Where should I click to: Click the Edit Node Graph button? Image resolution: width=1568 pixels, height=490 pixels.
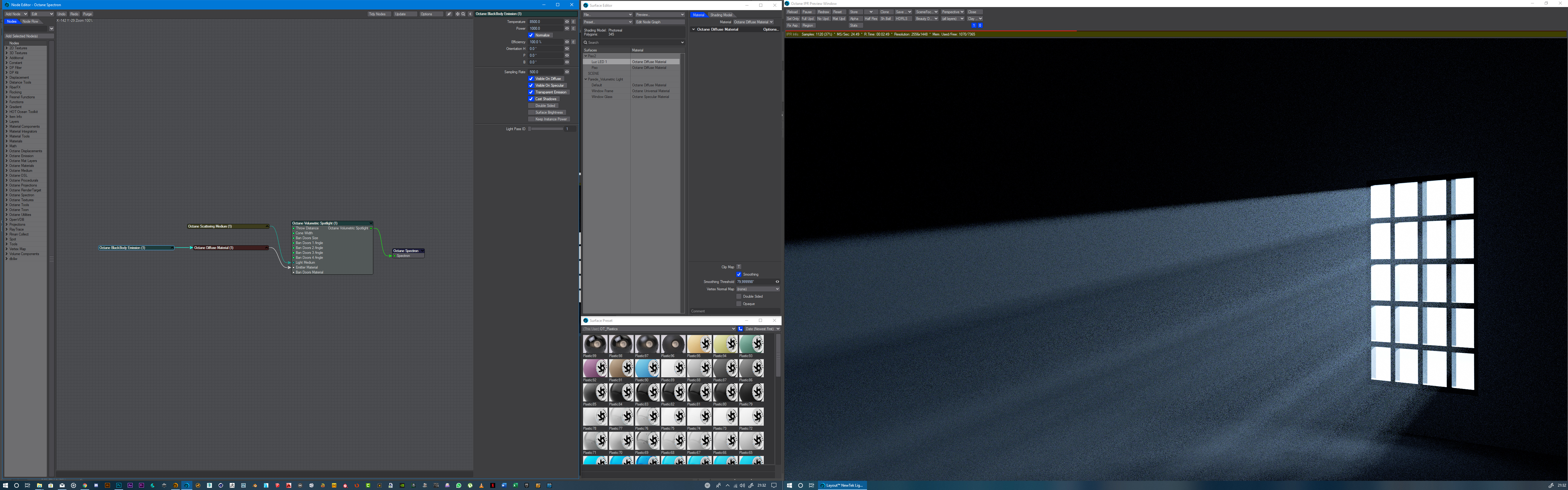point(659,22)
